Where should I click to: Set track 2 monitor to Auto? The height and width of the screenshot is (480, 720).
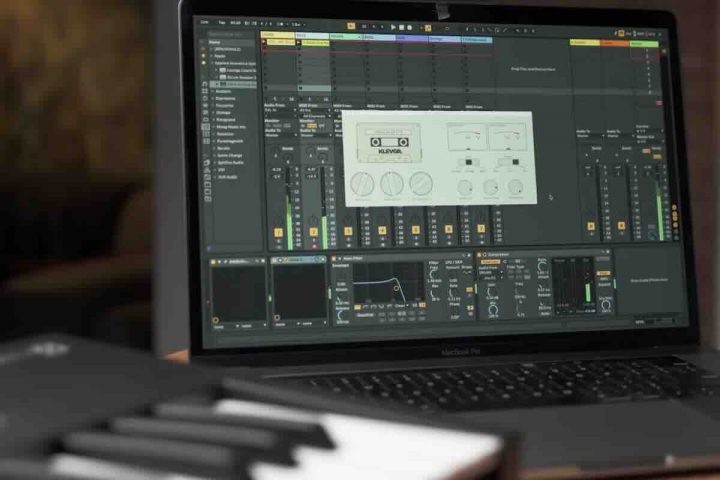pyautogui.click(x=312, y=125)
